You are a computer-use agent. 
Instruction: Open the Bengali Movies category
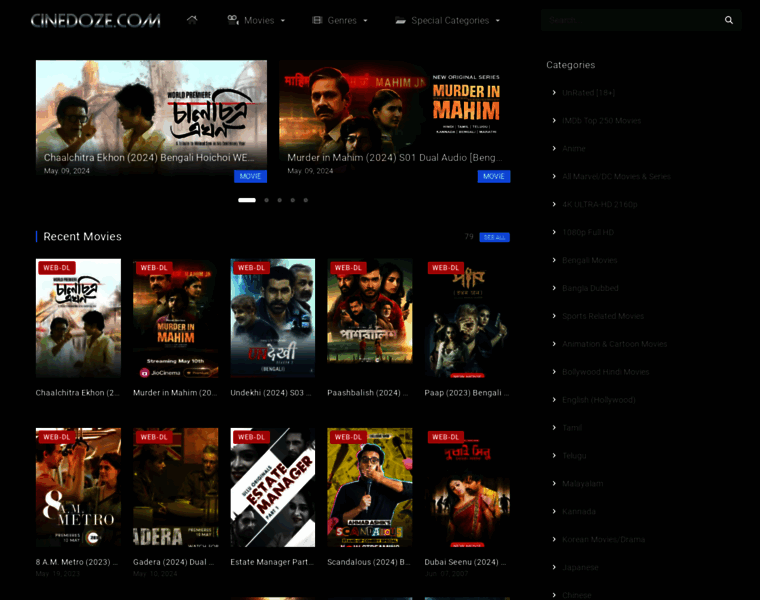[x=590, y=260]
